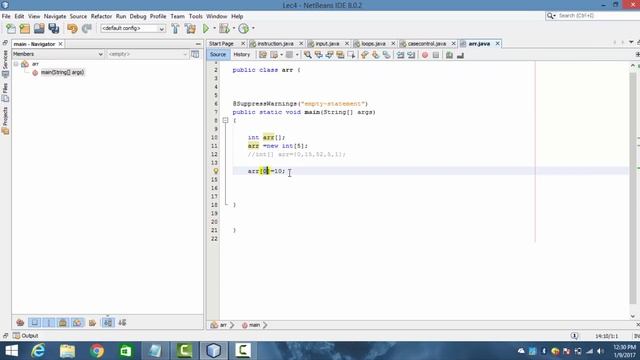Toggle Previous Occurrence highlight icon in editor toolbar

[x=319, y=55]
